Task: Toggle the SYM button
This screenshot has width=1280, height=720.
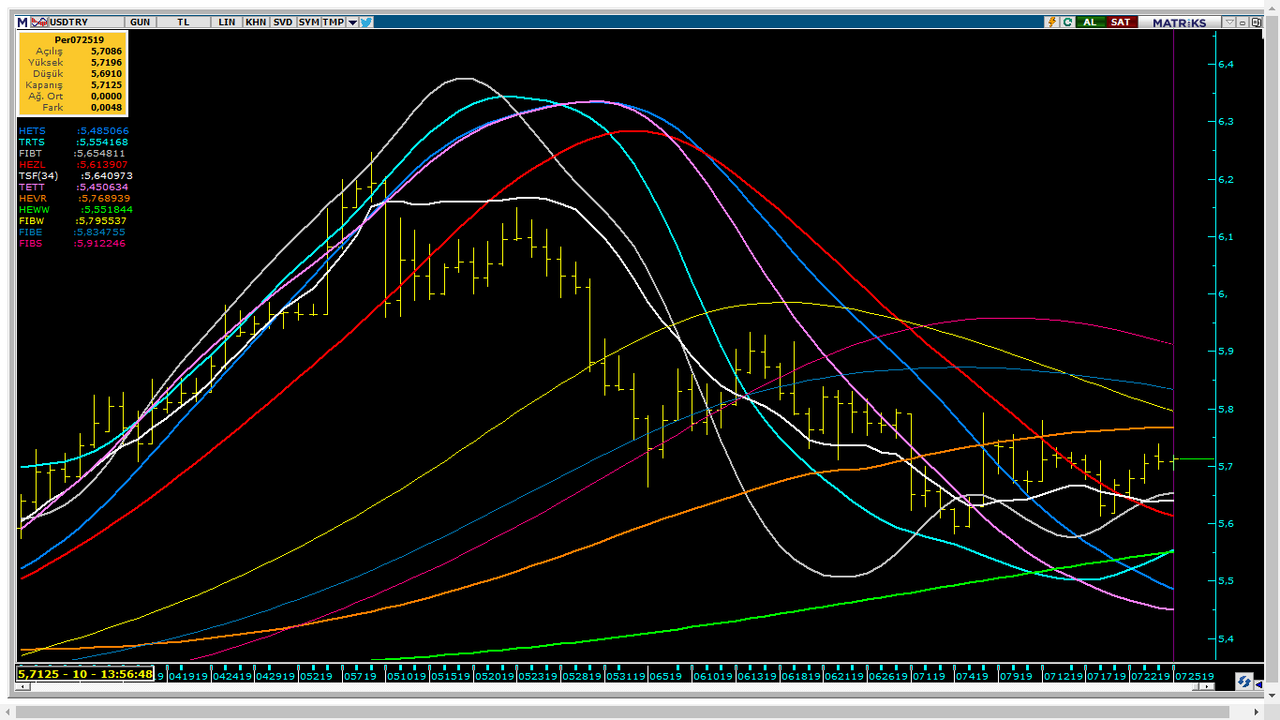Action: (309, 22)
